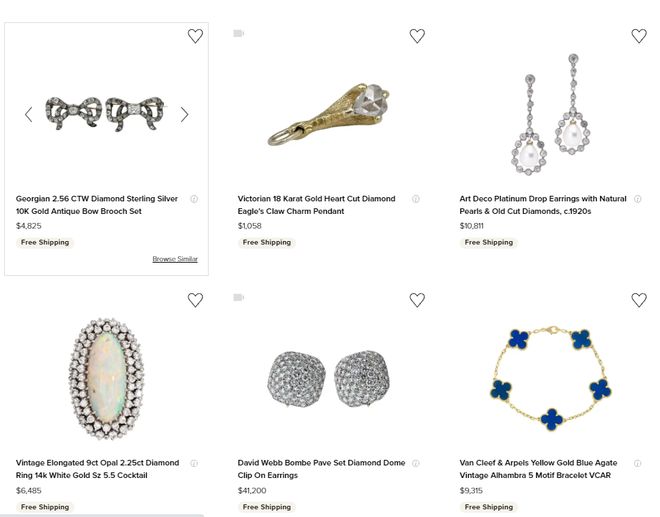
Task: Favorite the Georgian Bow Brooch Set with heart
Action: pos(195,36)
